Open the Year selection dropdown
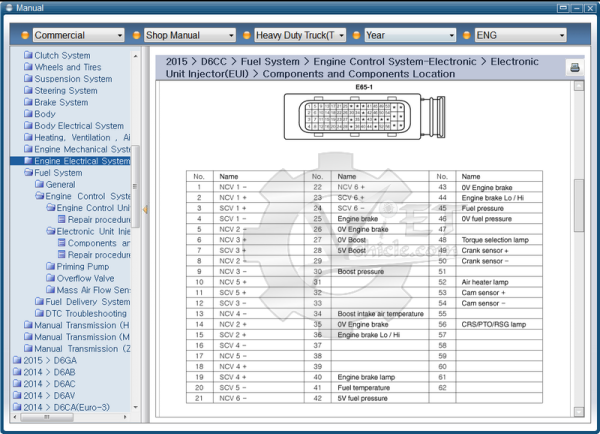Viewport: 600px width, 434px height. pos(450,35)
